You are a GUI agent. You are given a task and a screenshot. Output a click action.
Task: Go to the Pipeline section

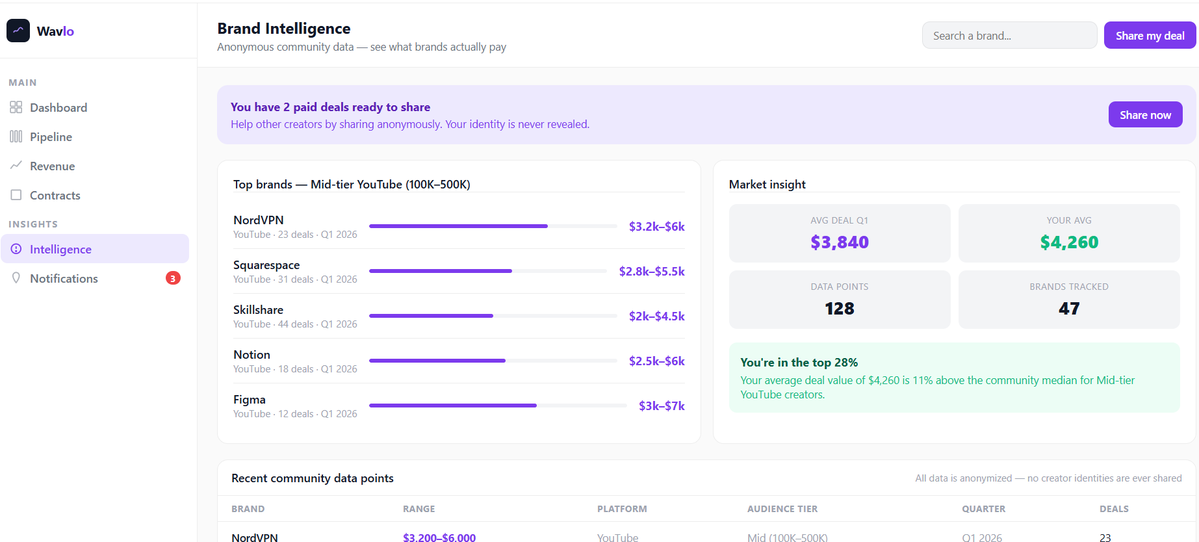pos(95,137)
